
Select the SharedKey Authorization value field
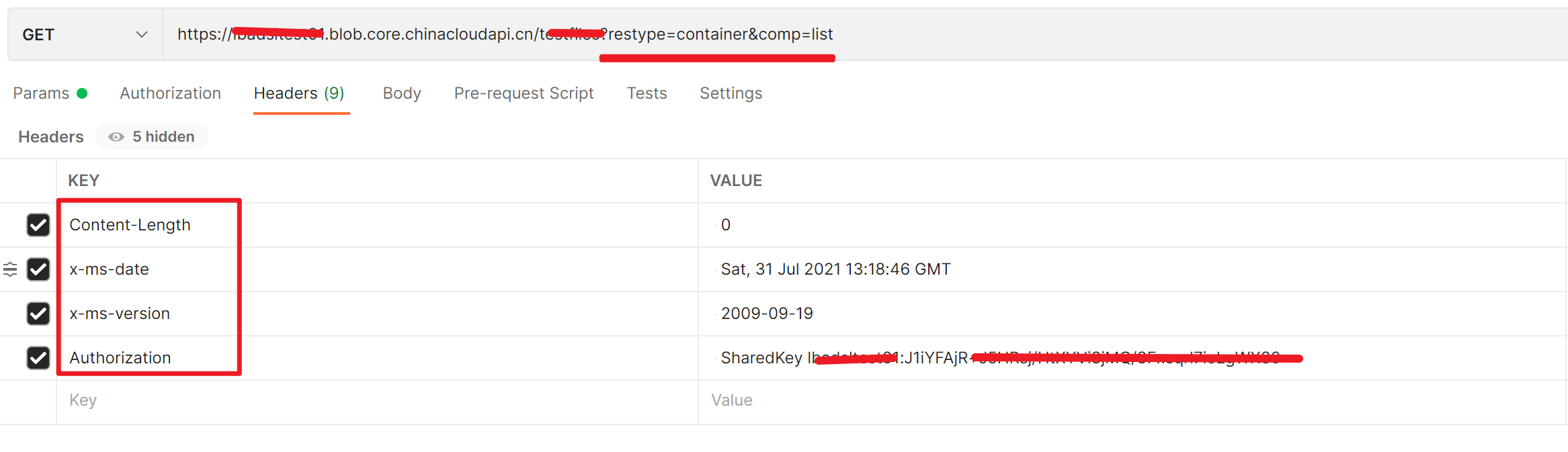click(1008, 358)
